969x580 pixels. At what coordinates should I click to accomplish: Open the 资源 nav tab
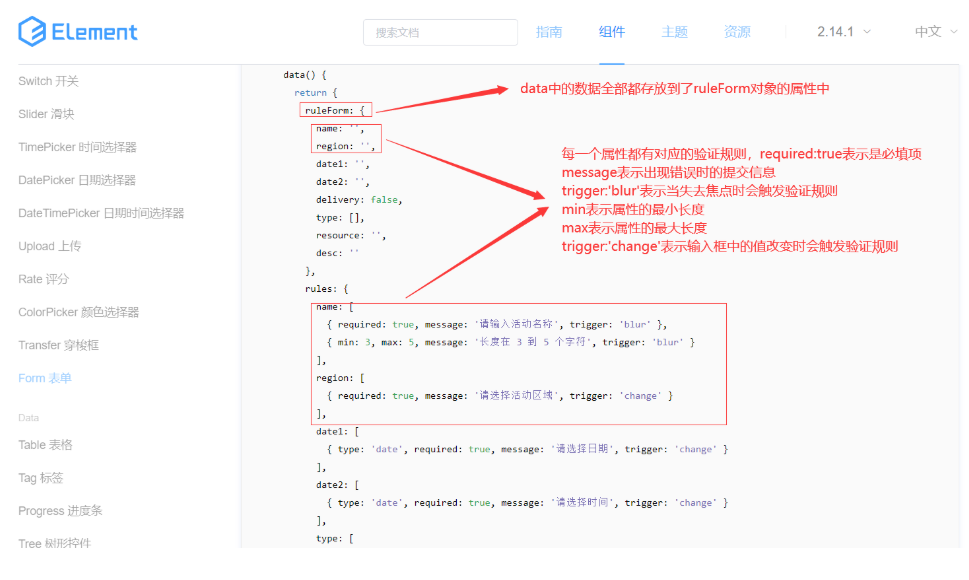click(x=737, y=32)
